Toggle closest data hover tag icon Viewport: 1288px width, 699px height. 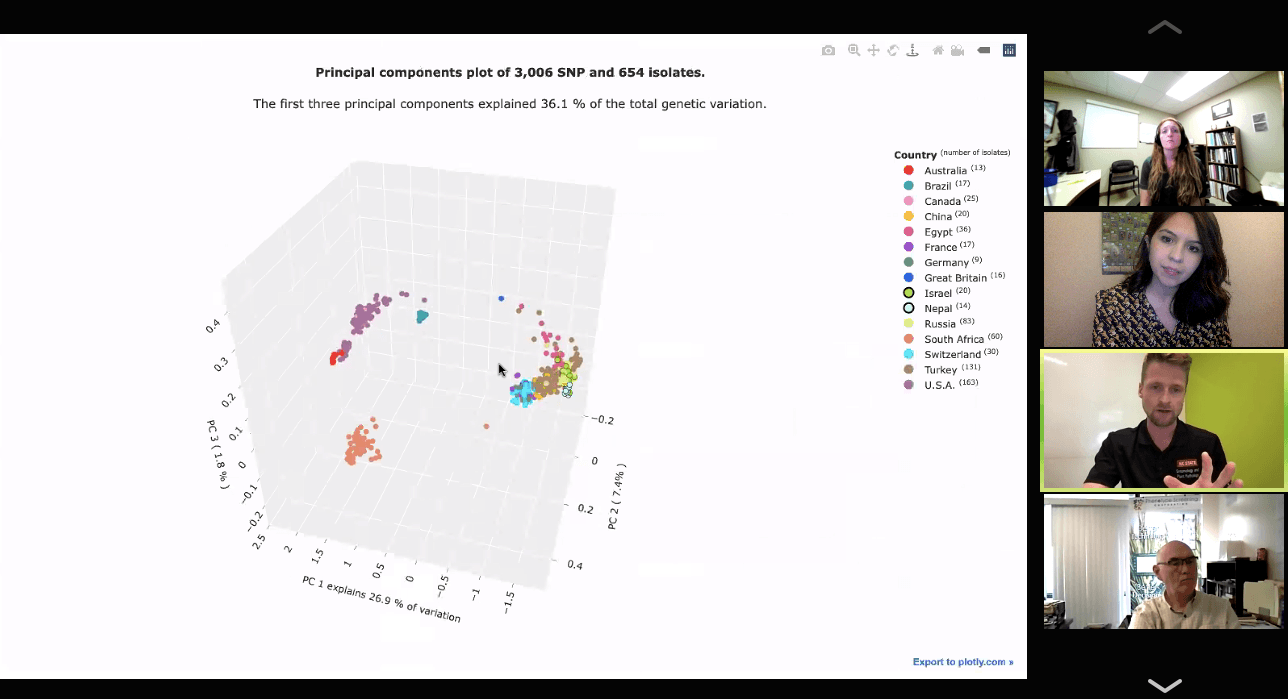[x=984, y=50]
